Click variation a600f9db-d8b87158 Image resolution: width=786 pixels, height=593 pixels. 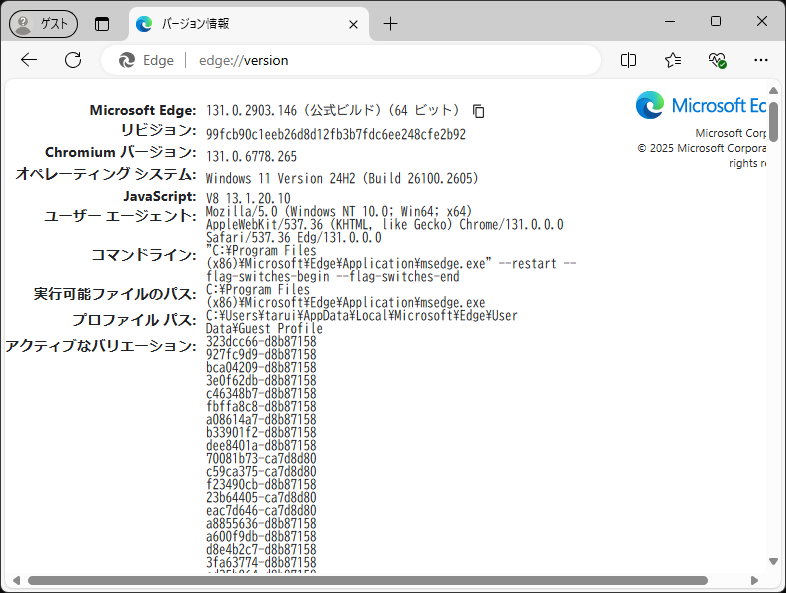(x=261, y=537)
